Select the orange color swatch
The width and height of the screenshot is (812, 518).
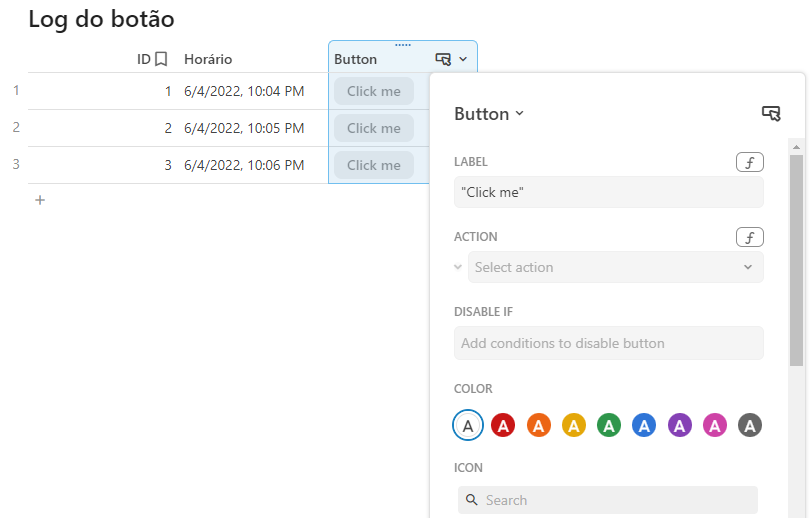tap(539, 425)
